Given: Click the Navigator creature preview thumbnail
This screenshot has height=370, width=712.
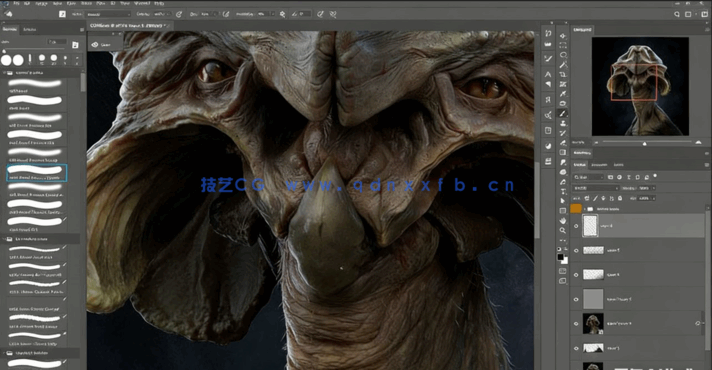Looking at the screenshot, I should click(x=640, y=86).
